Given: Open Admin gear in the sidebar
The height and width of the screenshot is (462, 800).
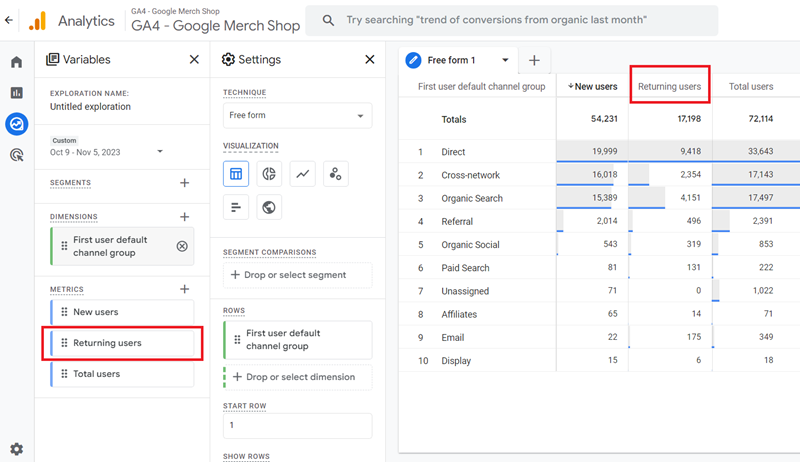Looking at the screenshot, I should pyautogui.click(x=17, y=449).
